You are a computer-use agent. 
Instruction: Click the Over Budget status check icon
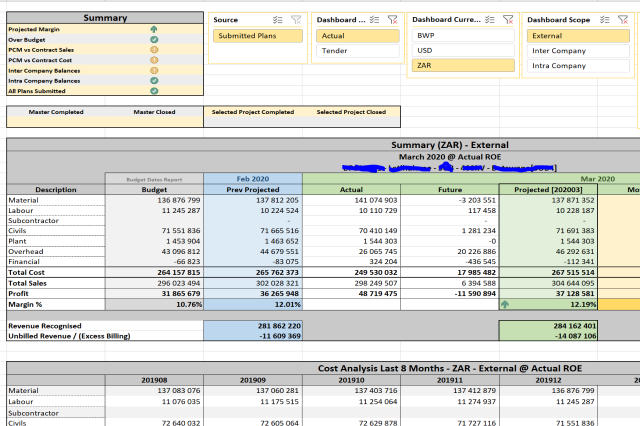point(152,40)
